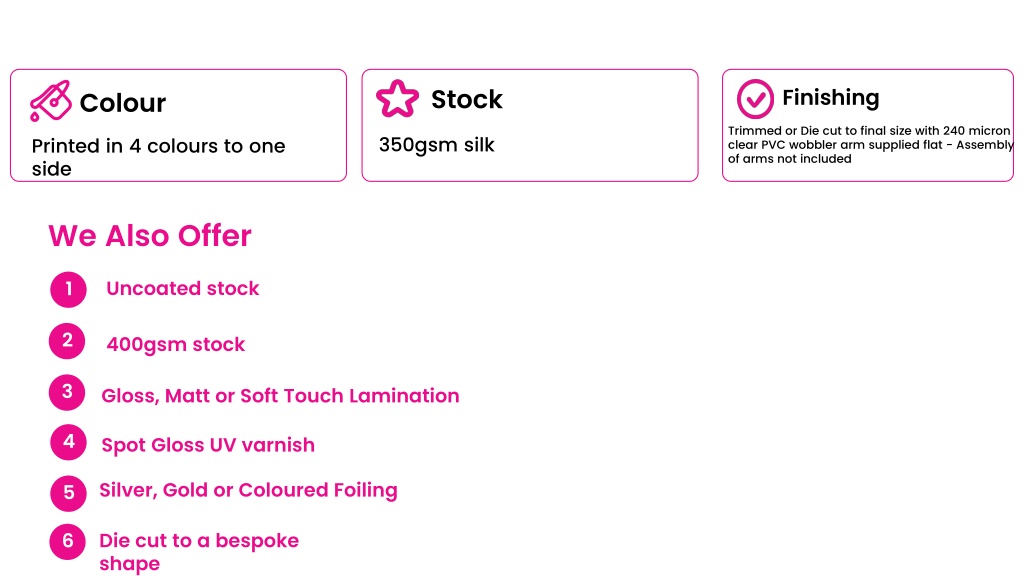
Task: Click the paint bucket Colour icon
Action: (x=50, y=101)
